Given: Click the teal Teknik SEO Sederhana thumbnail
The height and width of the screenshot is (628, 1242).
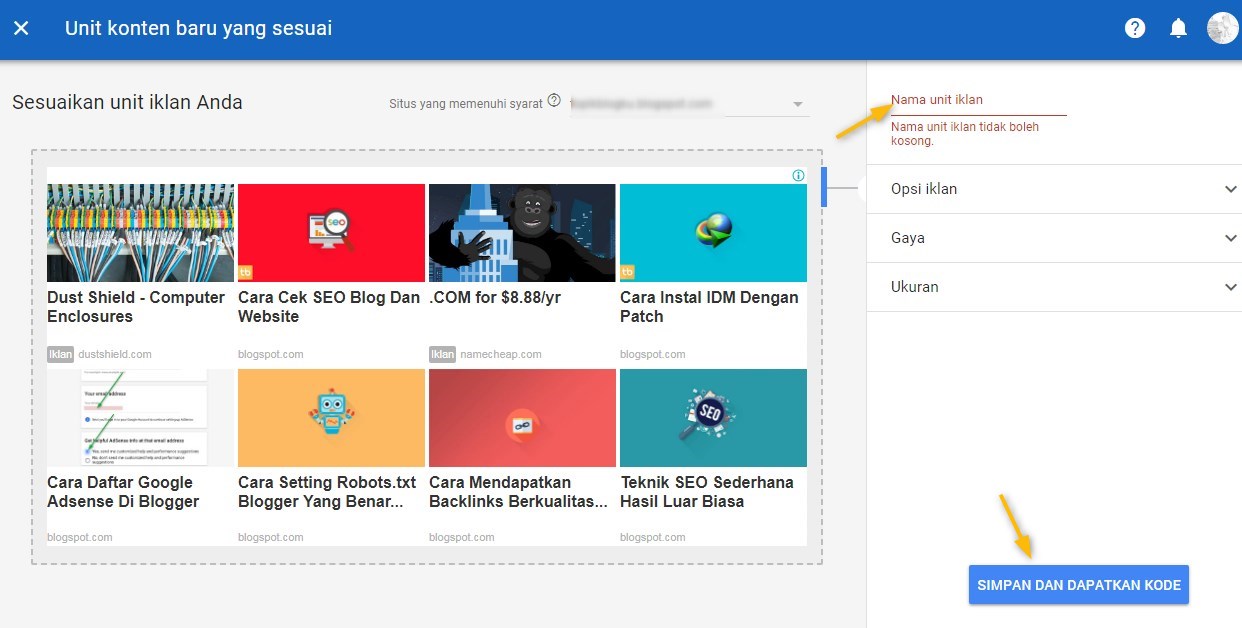Looking at the screenshot, I should coord(713,418).
